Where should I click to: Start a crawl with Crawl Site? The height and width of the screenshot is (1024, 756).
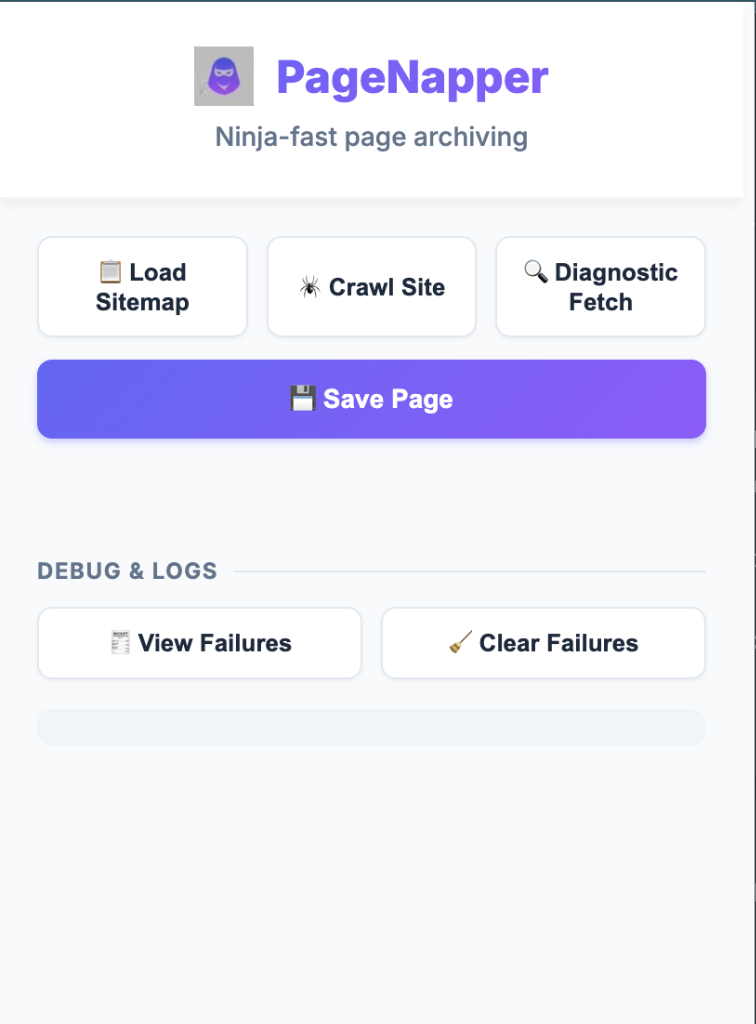[371, 287]
